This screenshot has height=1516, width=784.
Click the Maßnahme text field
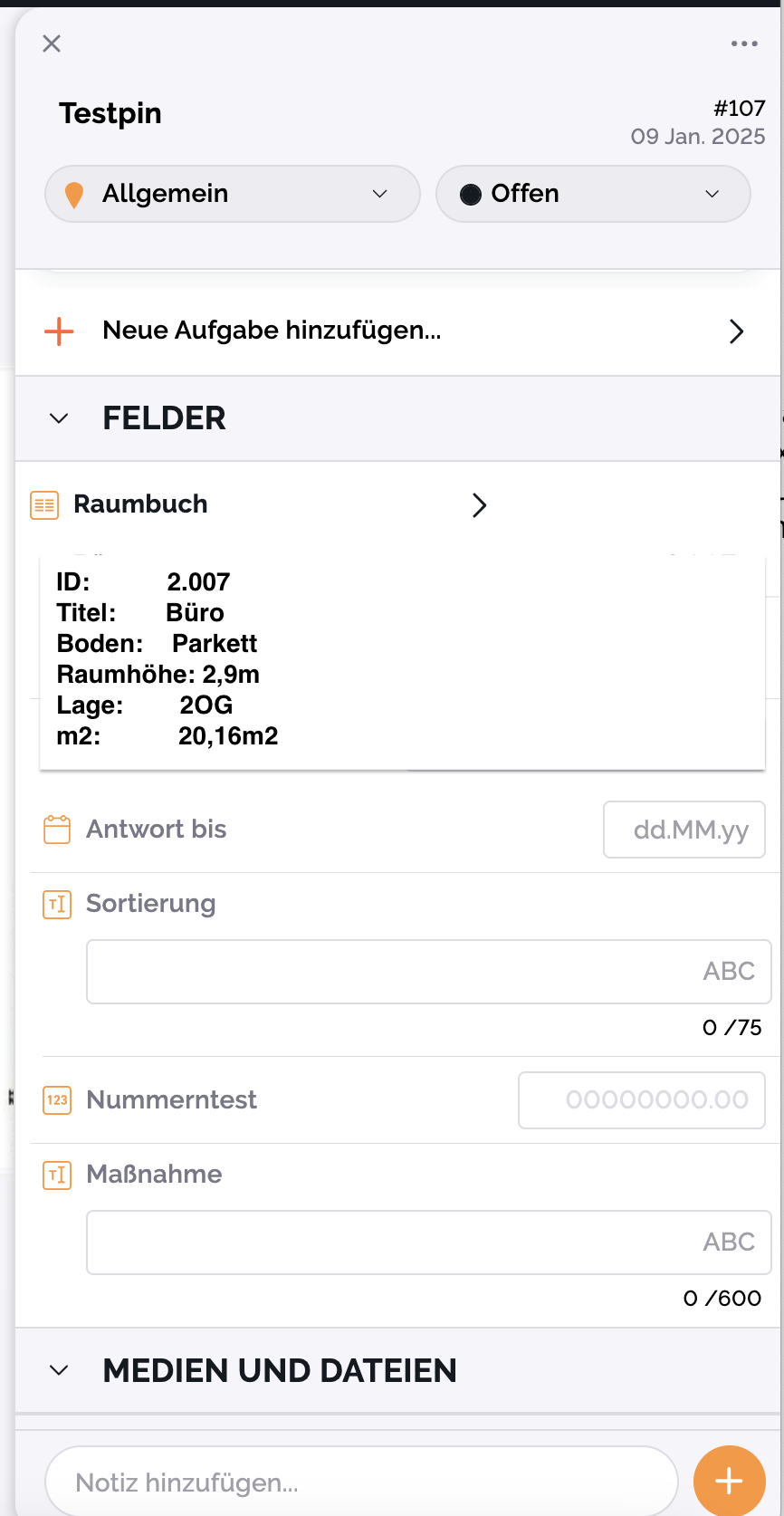(x=428, y=1243)
